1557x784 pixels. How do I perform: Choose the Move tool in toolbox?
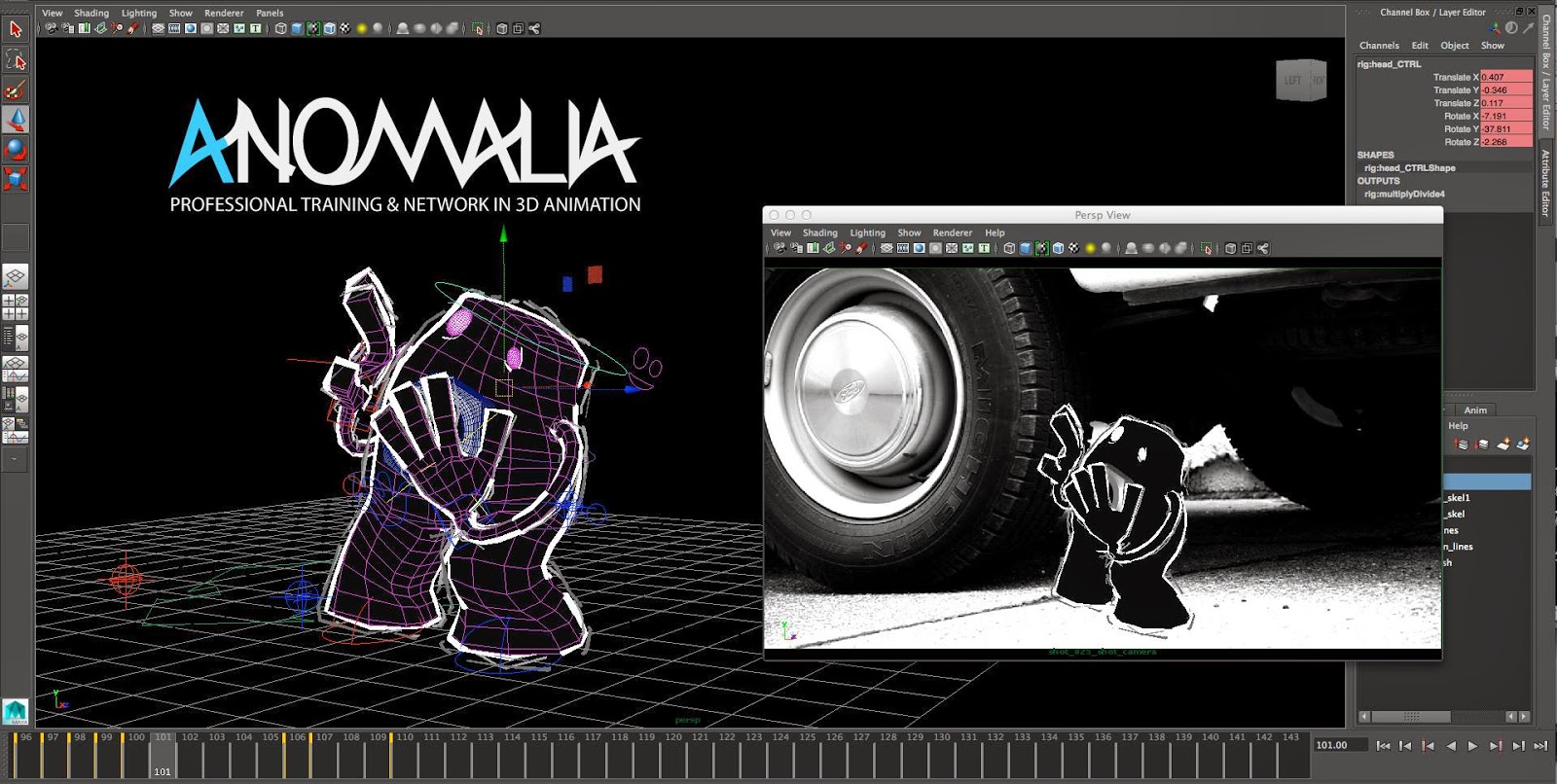[16, 120]
